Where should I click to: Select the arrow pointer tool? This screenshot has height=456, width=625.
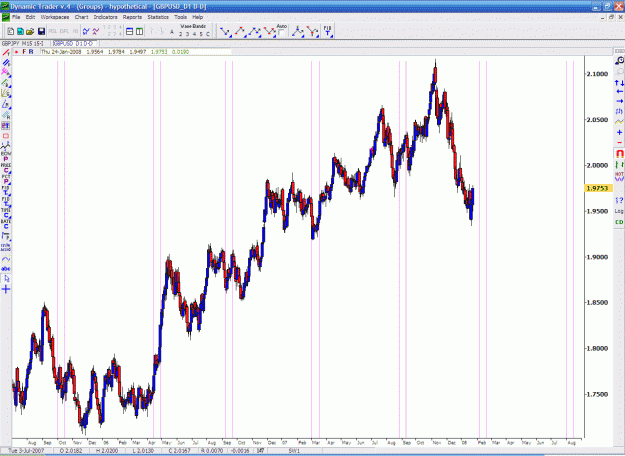coord(6,279)
